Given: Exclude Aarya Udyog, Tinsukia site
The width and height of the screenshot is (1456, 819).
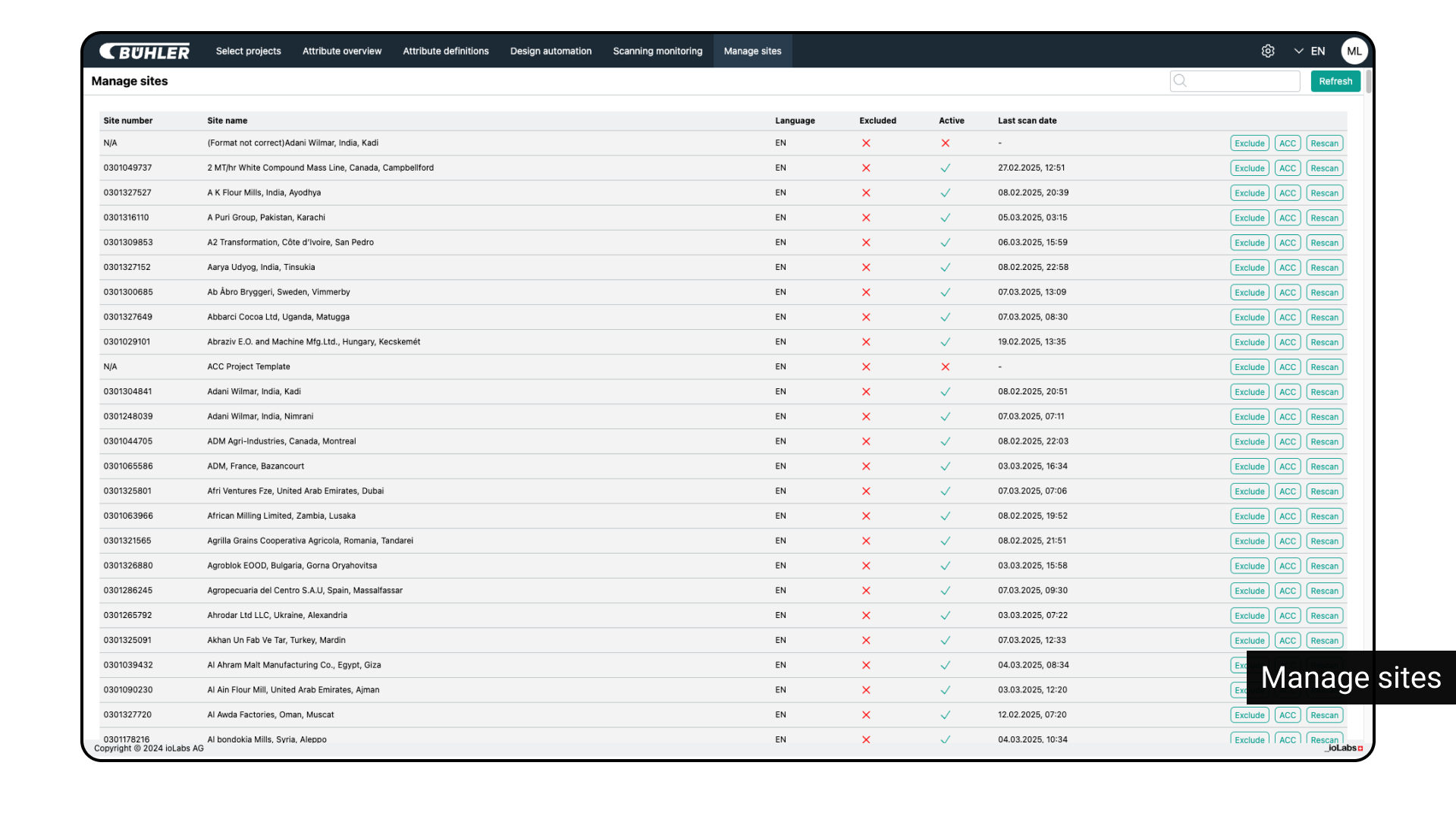Looking at the screenshot, I should (1249, 268).
